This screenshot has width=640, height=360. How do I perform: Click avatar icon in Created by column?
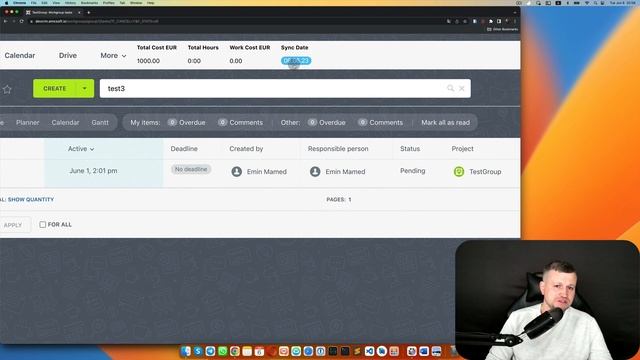pyautogui.click(x=236, y=171)
